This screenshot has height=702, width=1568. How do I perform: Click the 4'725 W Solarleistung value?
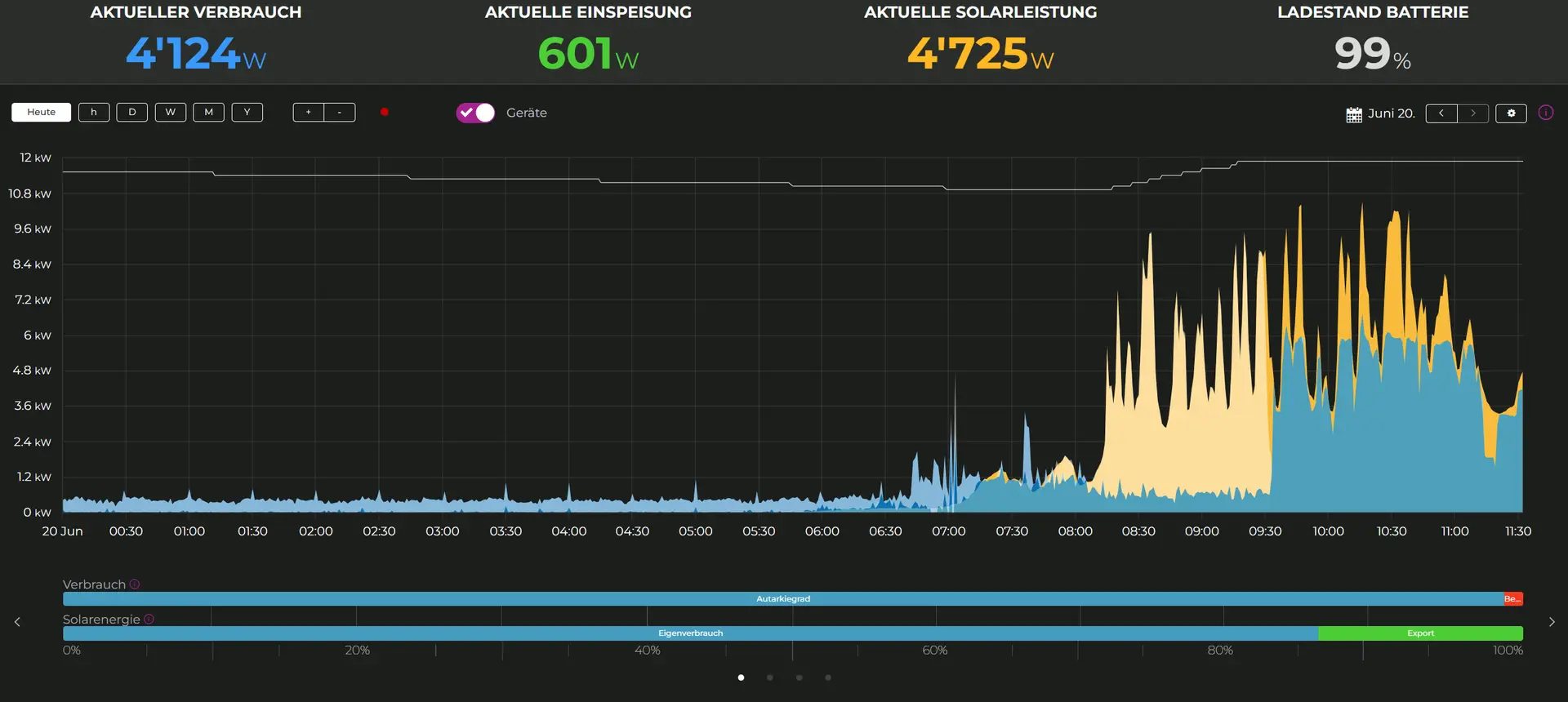tap(981, 54)
